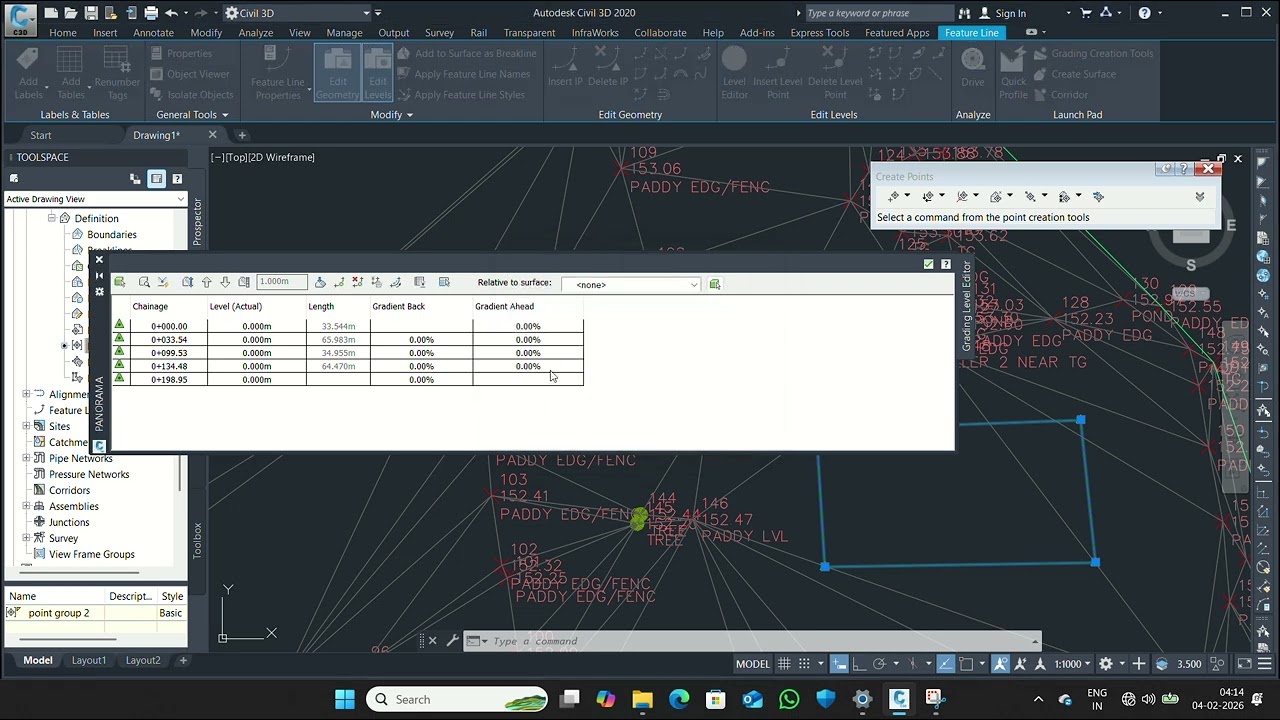Switch to the Start document tab

[x=41, y=135]
